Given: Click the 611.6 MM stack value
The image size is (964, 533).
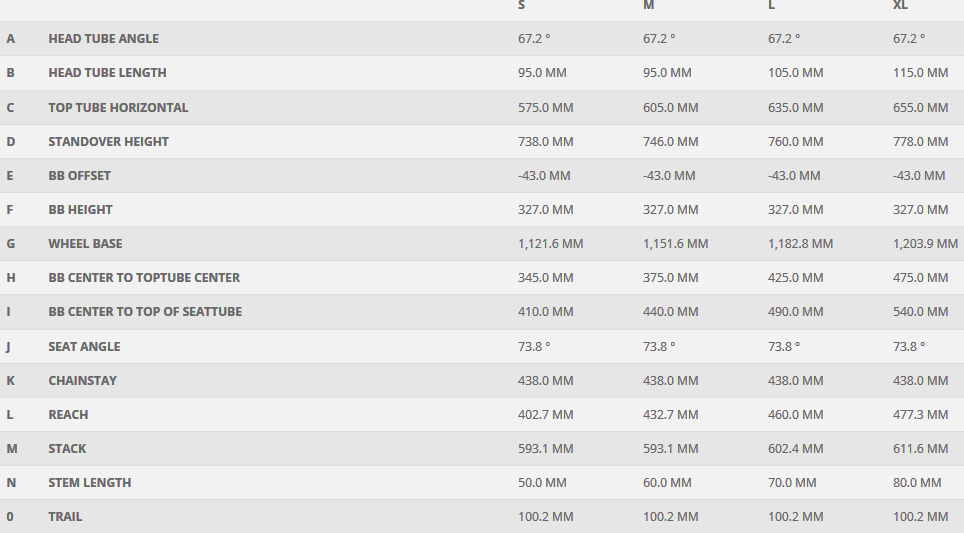Looking at the screenshot, I should pos(920,448).
